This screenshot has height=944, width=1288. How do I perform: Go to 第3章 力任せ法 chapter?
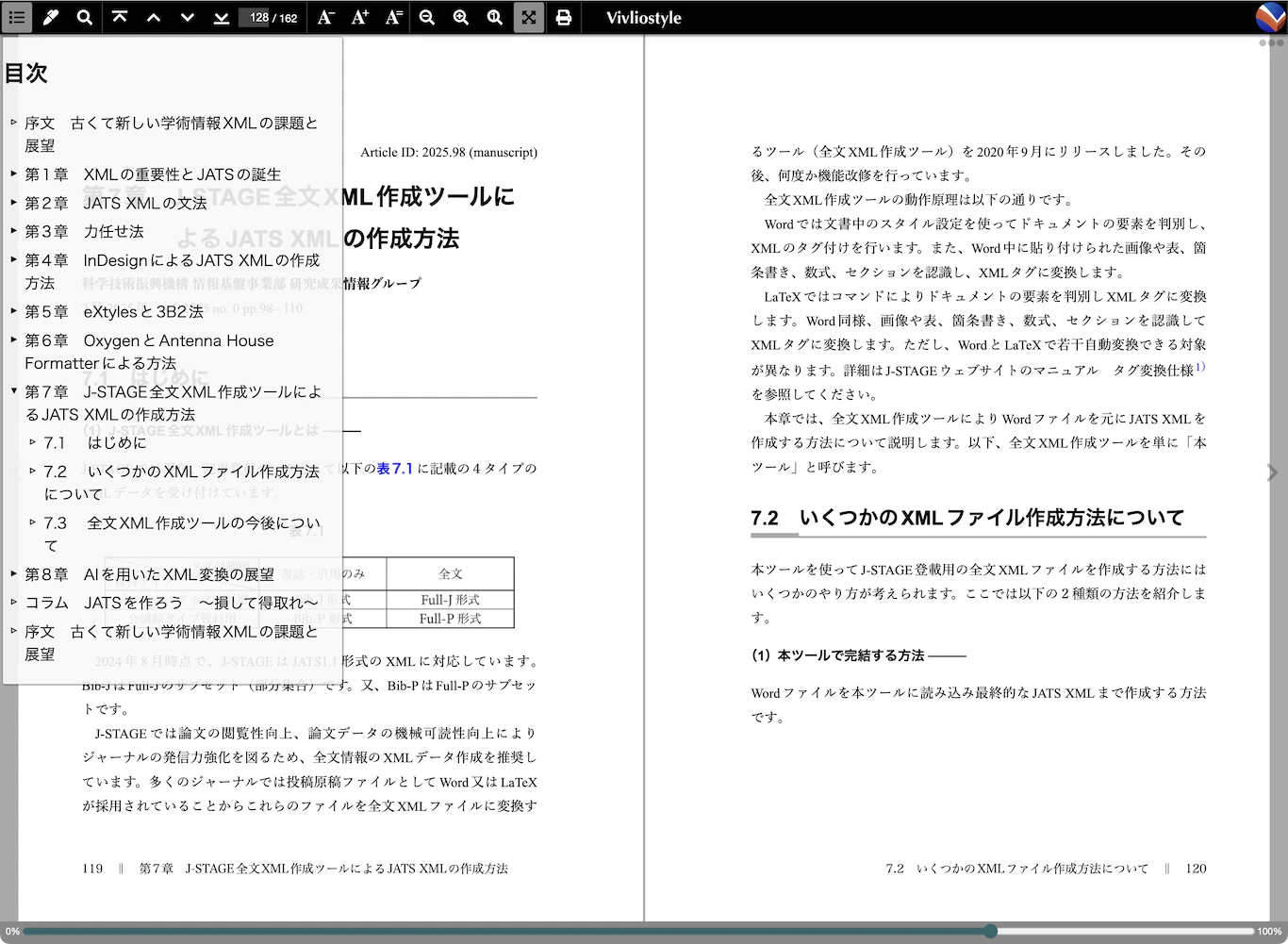point(84,231)
